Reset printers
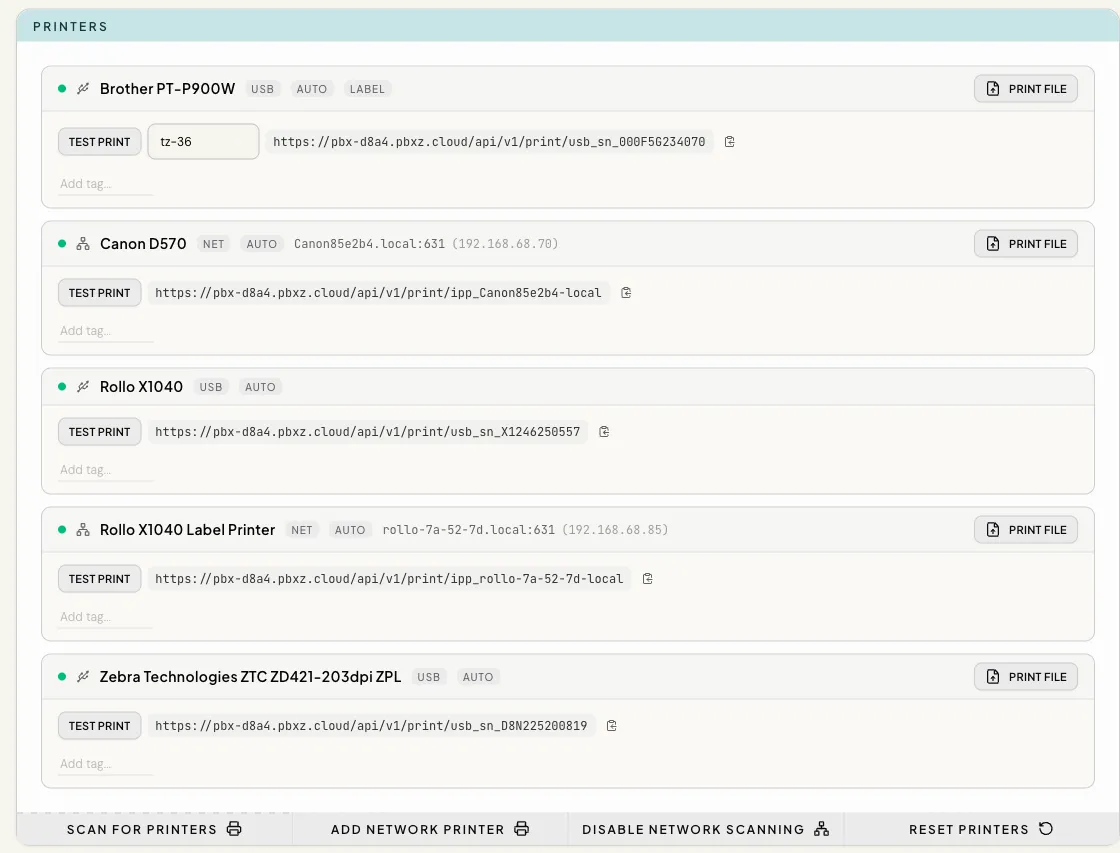 coord(981,829)
